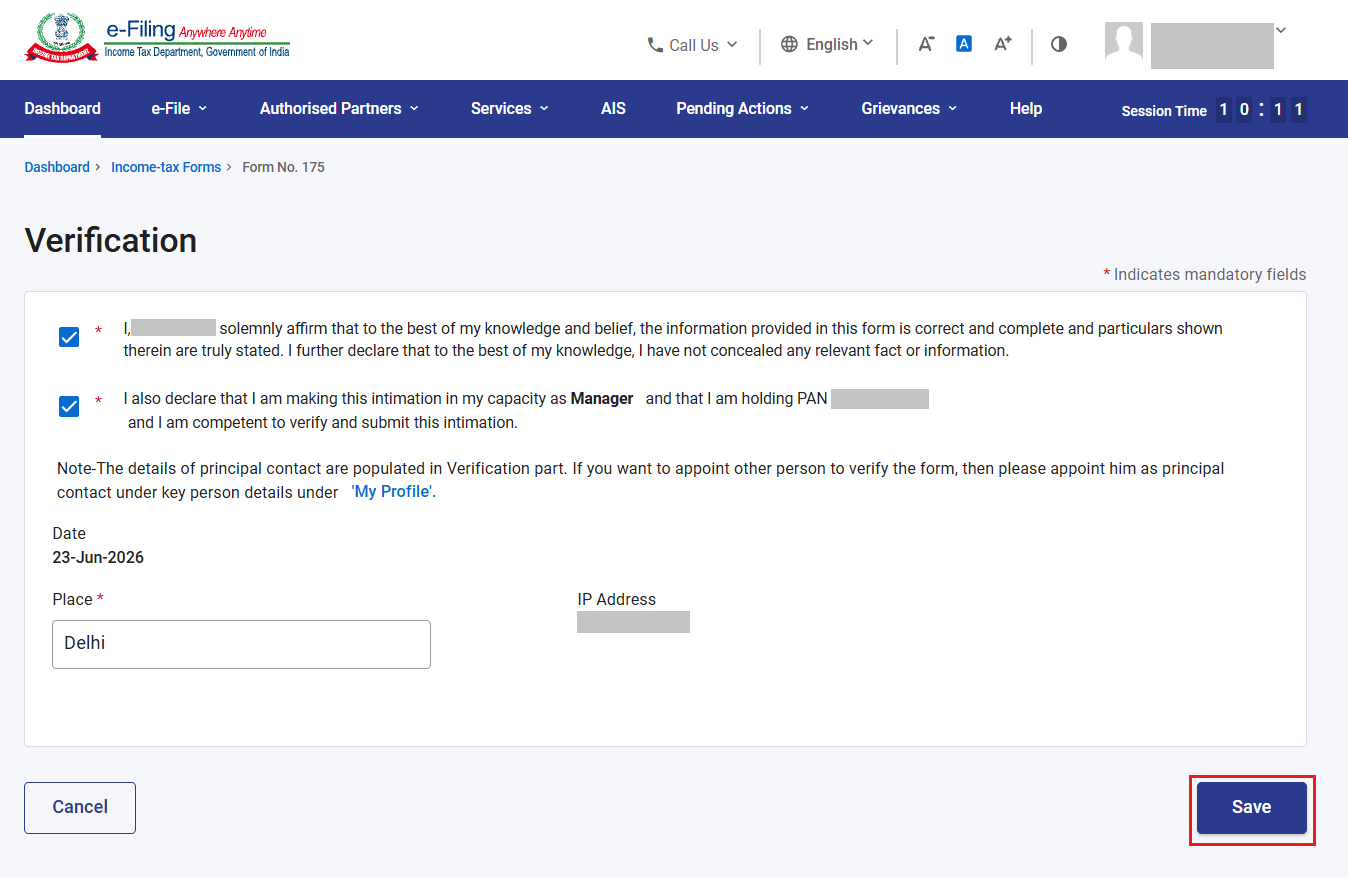Decrease font size with the A- icon

pos(926,44)
